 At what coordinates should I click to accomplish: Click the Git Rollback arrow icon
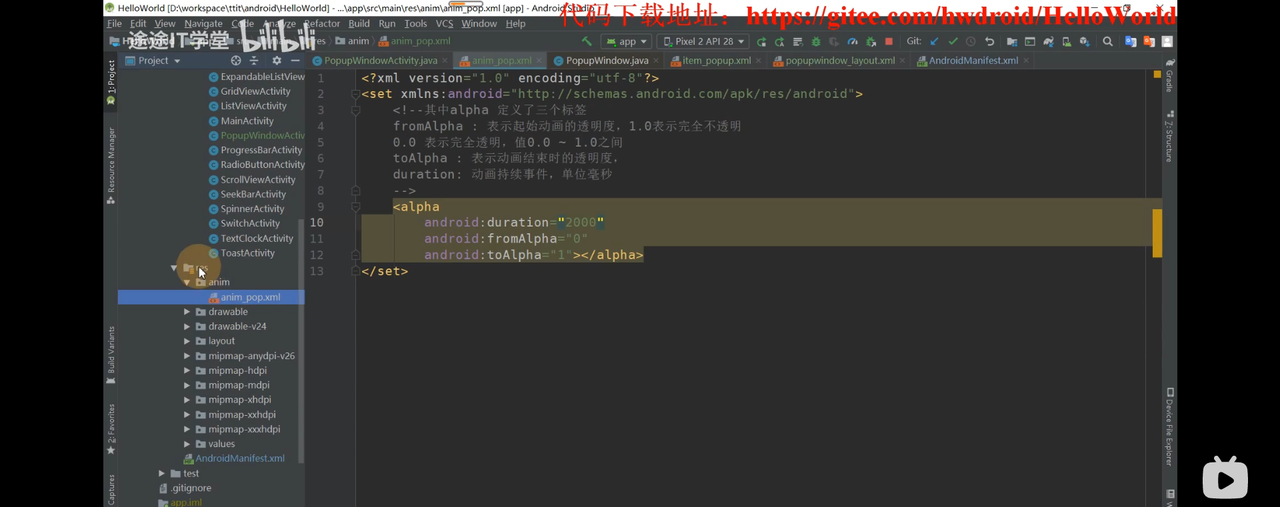tap(990, 41)
